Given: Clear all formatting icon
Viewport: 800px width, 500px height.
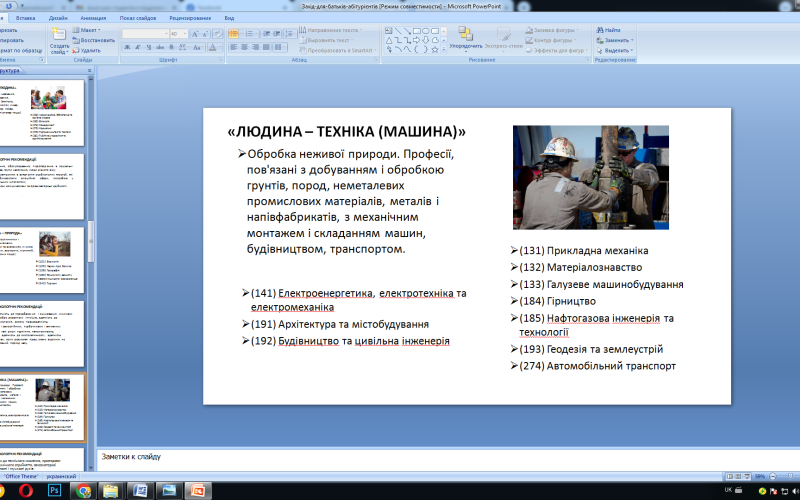Looking at the screenshot, I should [x=218, y=34].
